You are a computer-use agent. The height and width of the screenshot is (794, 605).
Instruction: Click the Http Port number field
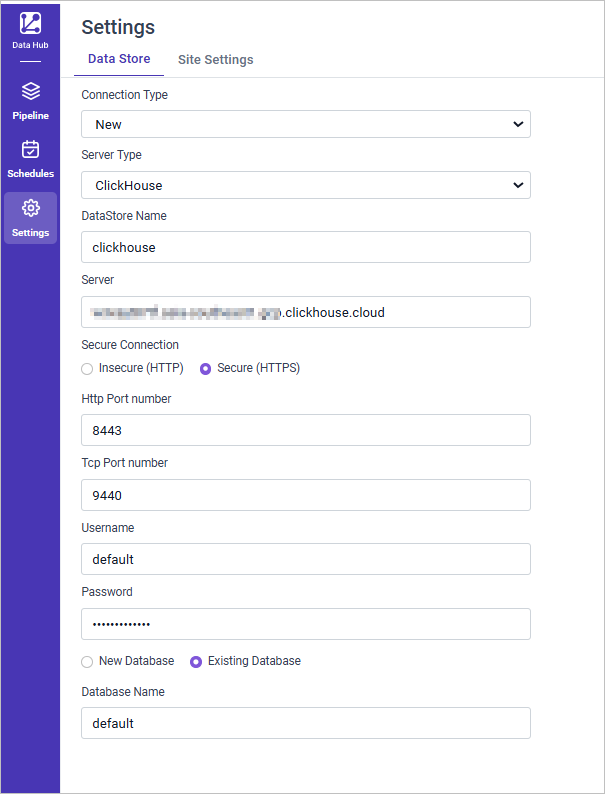[x=305, y=430]
